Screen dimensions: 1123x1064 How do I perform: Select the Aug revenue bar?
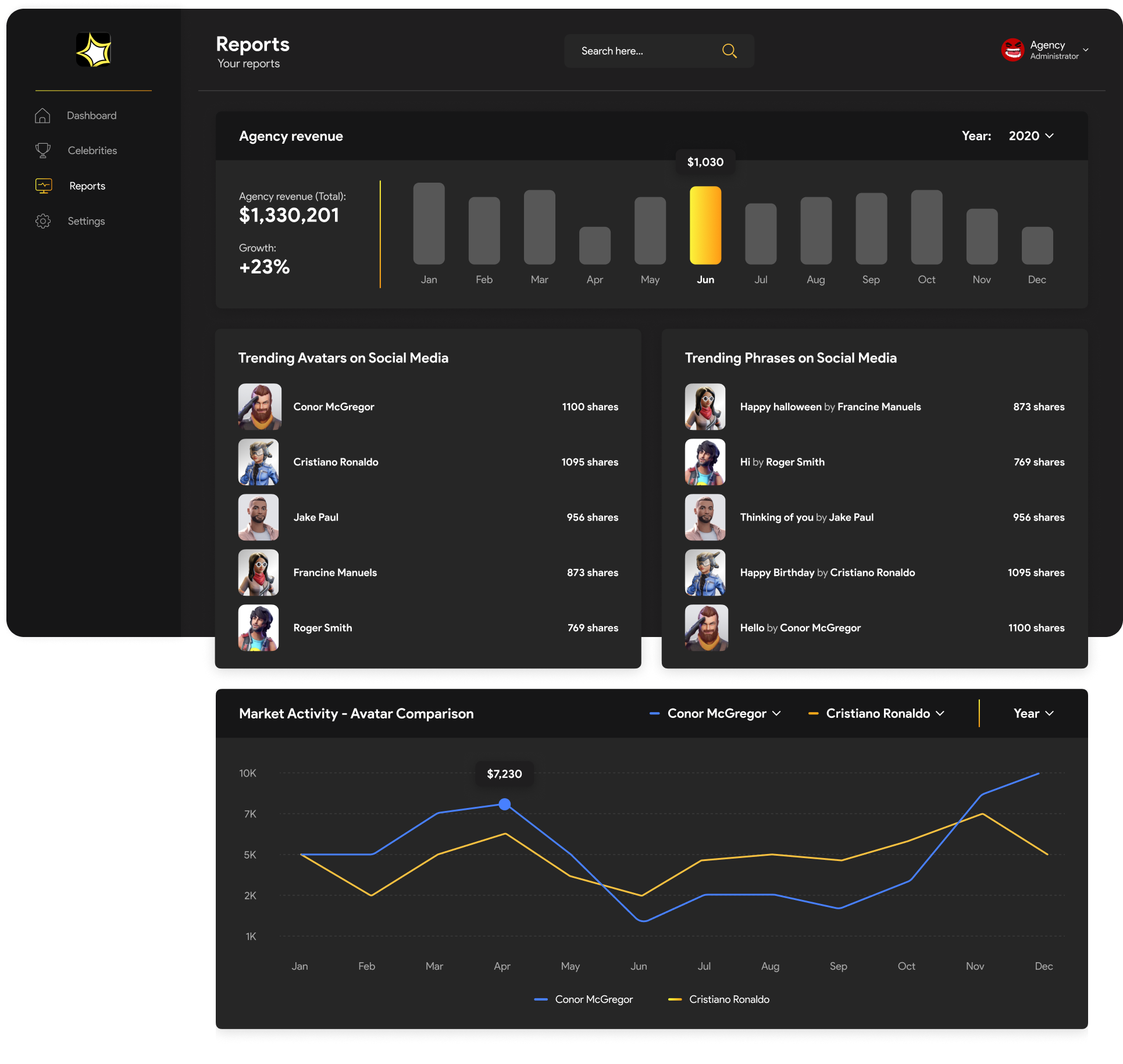coord(816,230)
